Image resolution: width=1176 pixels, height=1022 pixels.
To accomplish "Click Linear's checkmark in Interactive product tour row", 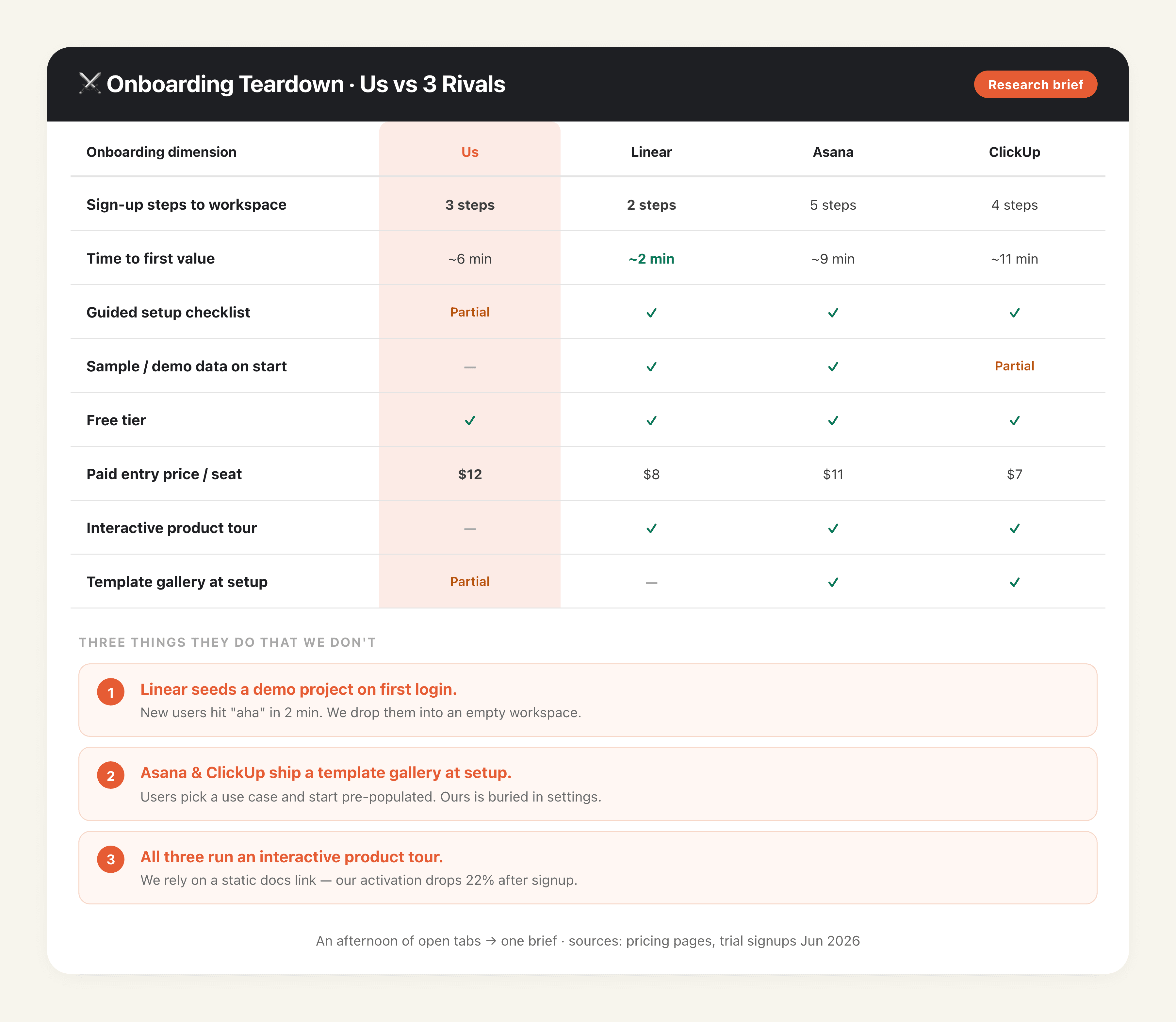I will (x=651, y=528).
